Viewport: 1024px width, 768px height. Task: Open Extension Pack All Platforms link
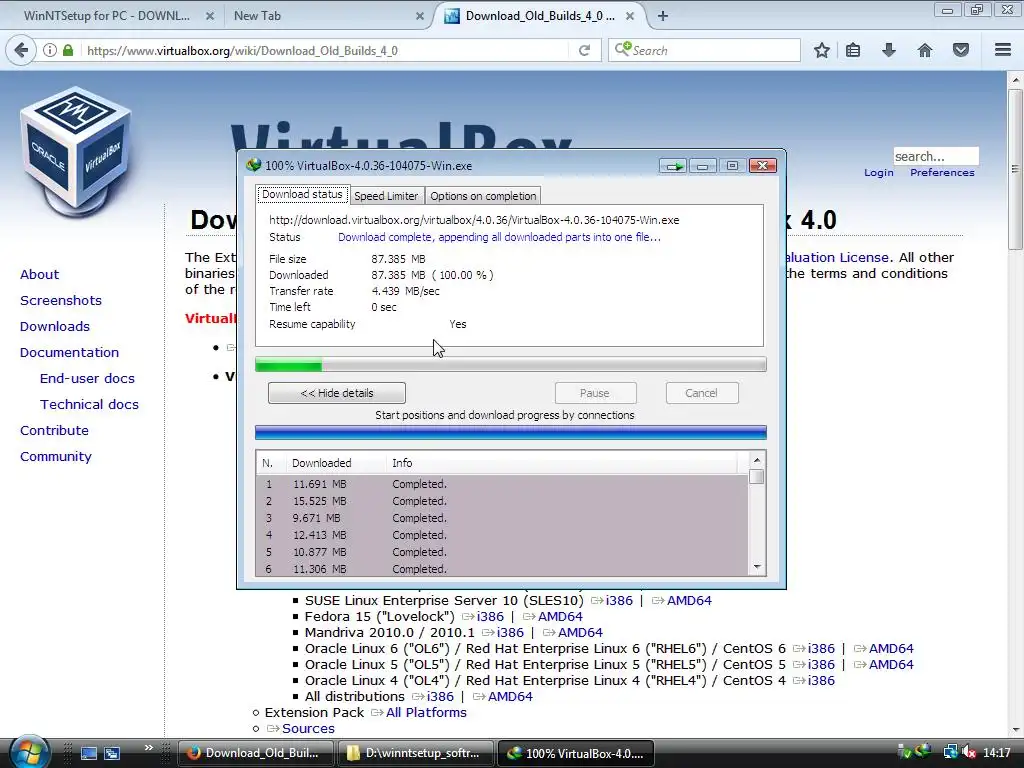coord(426,712)
